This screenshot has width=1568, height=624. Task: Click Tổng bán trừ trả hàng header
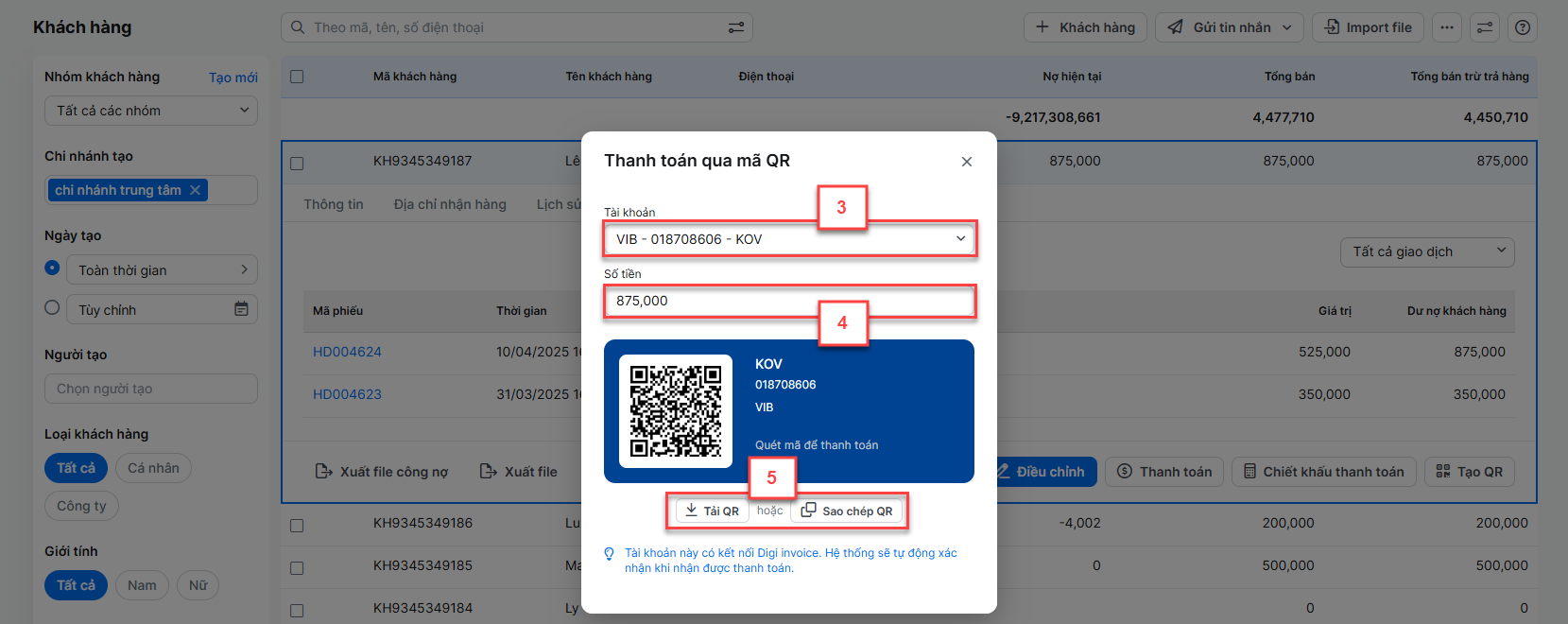coord(1470,77)
